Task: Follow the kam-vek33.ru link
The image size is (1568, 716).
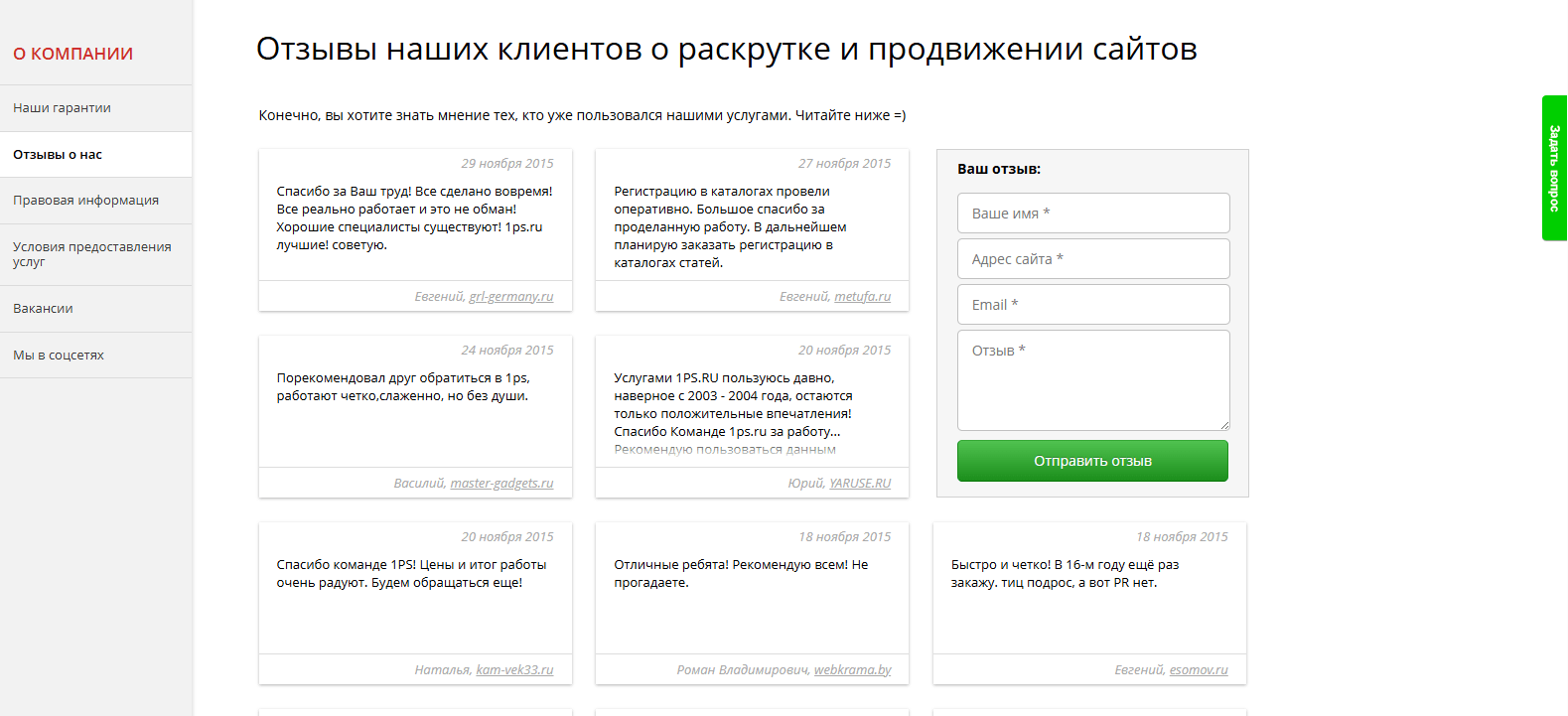Action: [x=514, y=670]
